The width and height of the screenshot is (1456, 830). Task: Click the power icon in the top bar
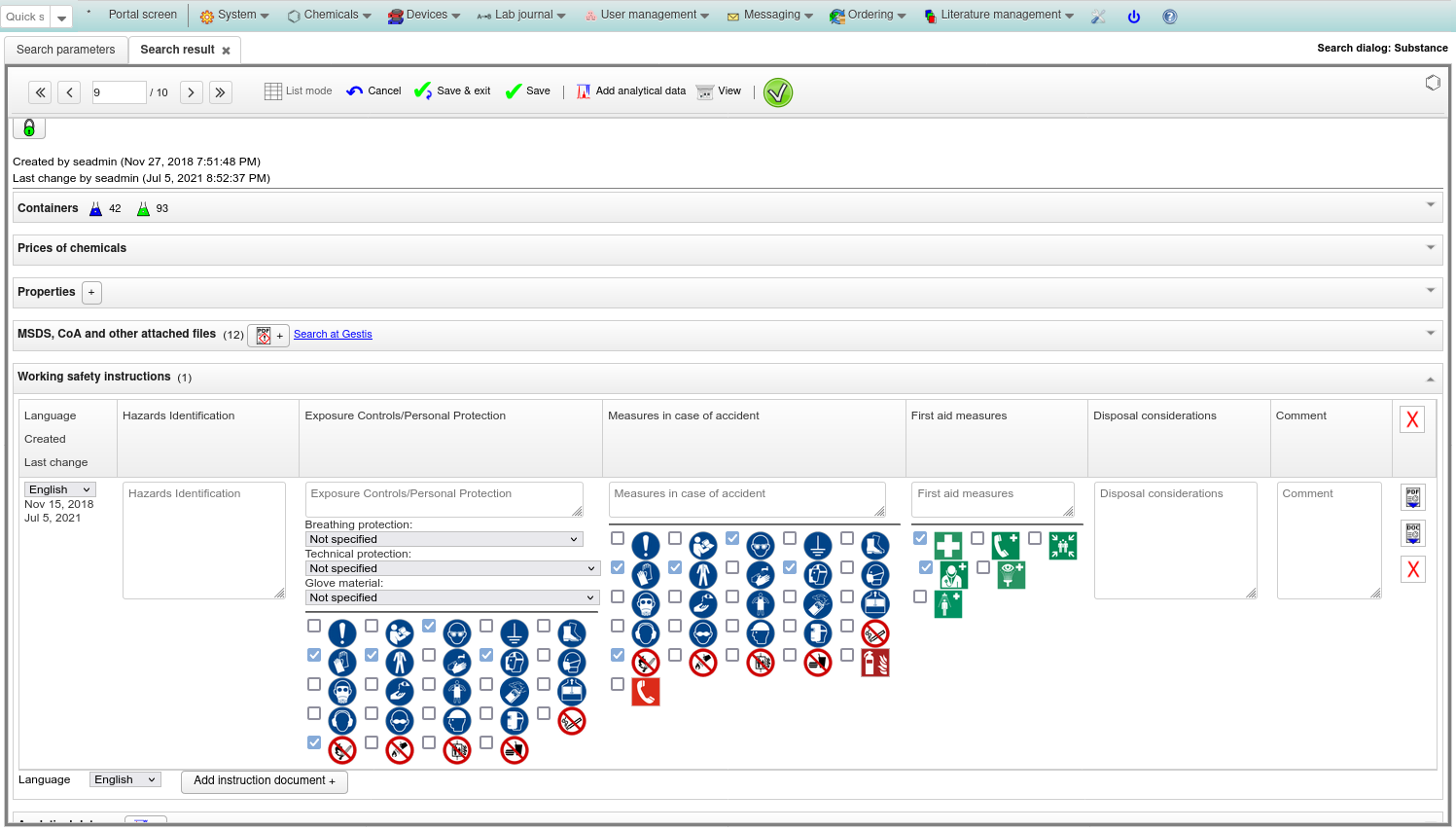[x=1133, y=17]
